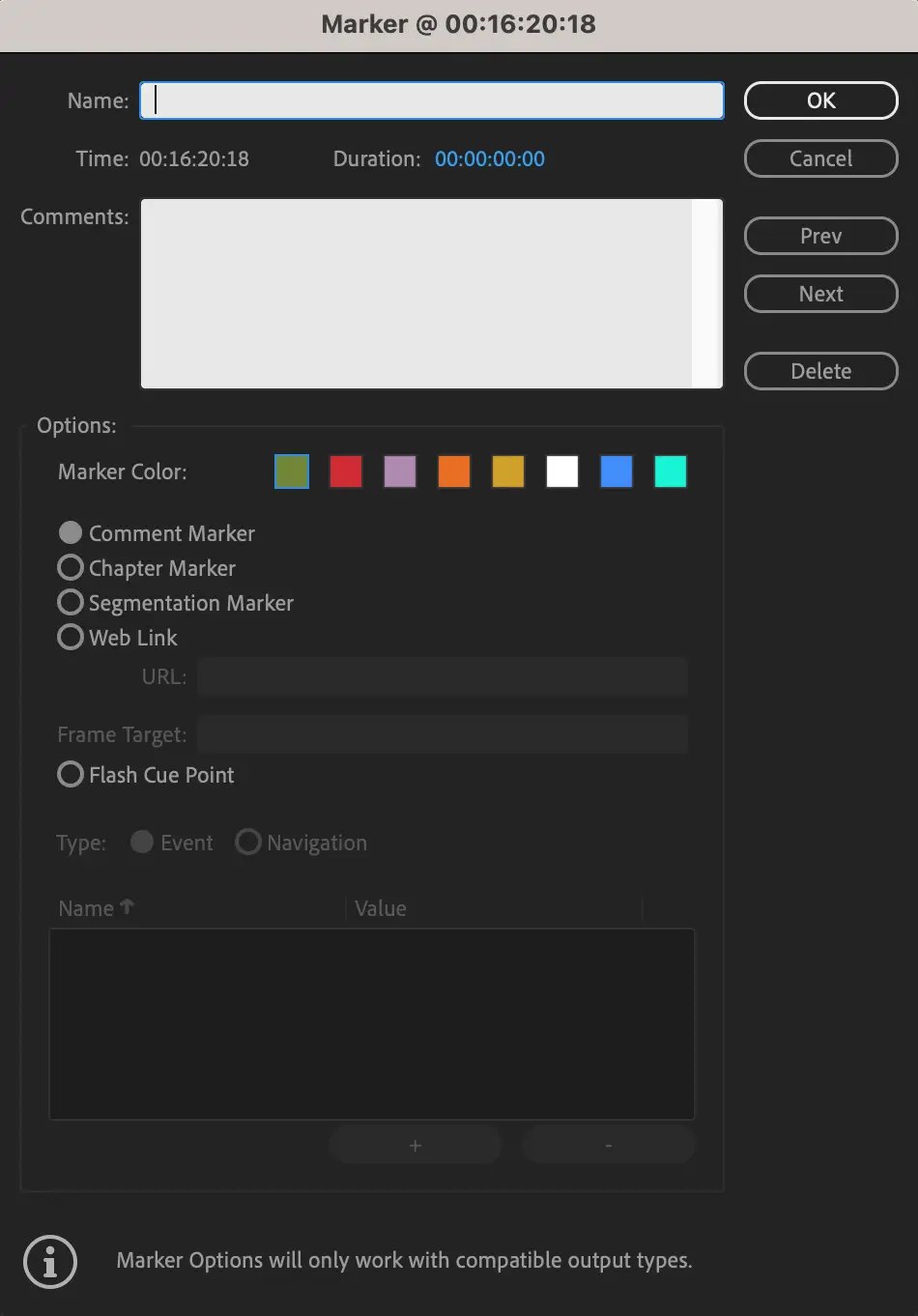
Task: Pick the yellow marker color
Action: tap(508, 472)
